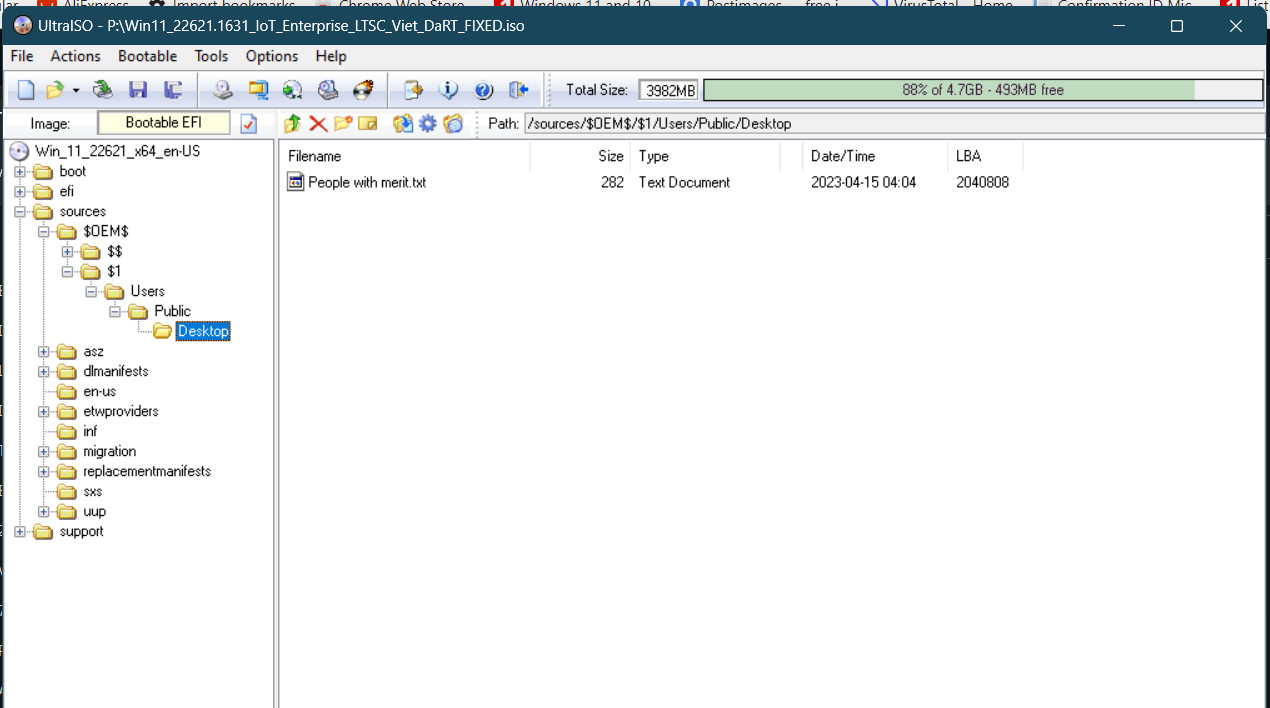Click the Path input field
The height and width of the screenshot is (708, 1270).
(x=894, y=124)
